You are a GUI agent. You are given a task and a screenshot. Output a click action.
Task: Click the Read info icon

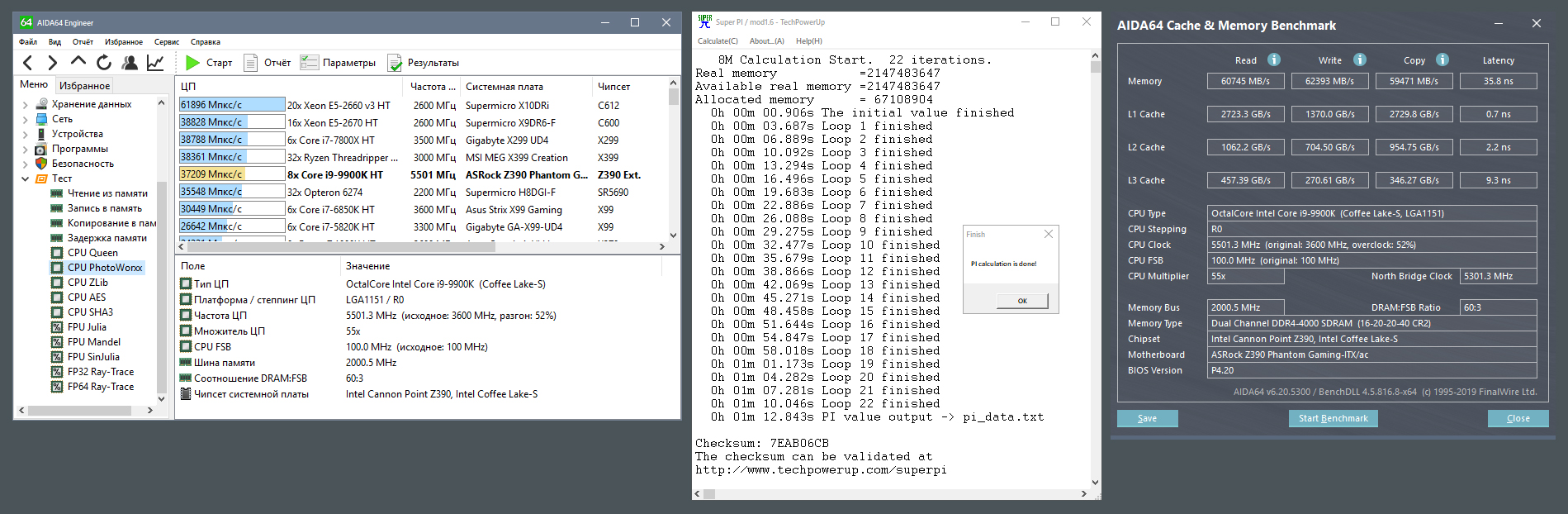coord(1274,59)
